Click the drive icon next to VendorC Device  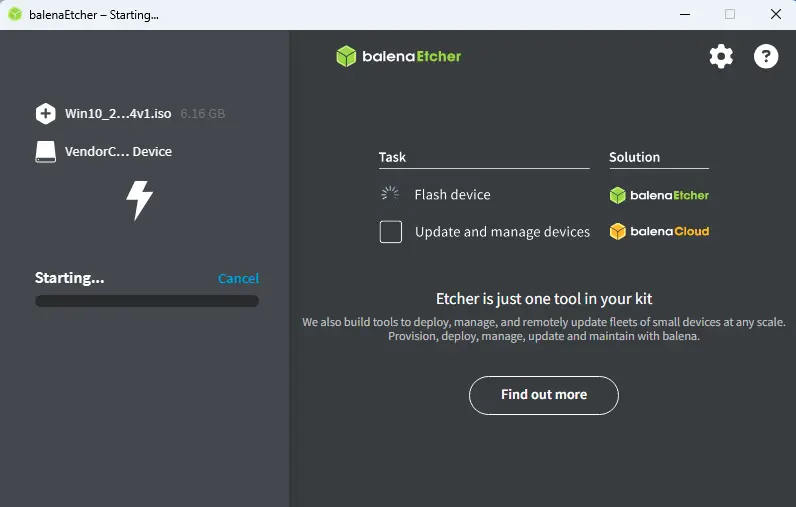(46, 152)
